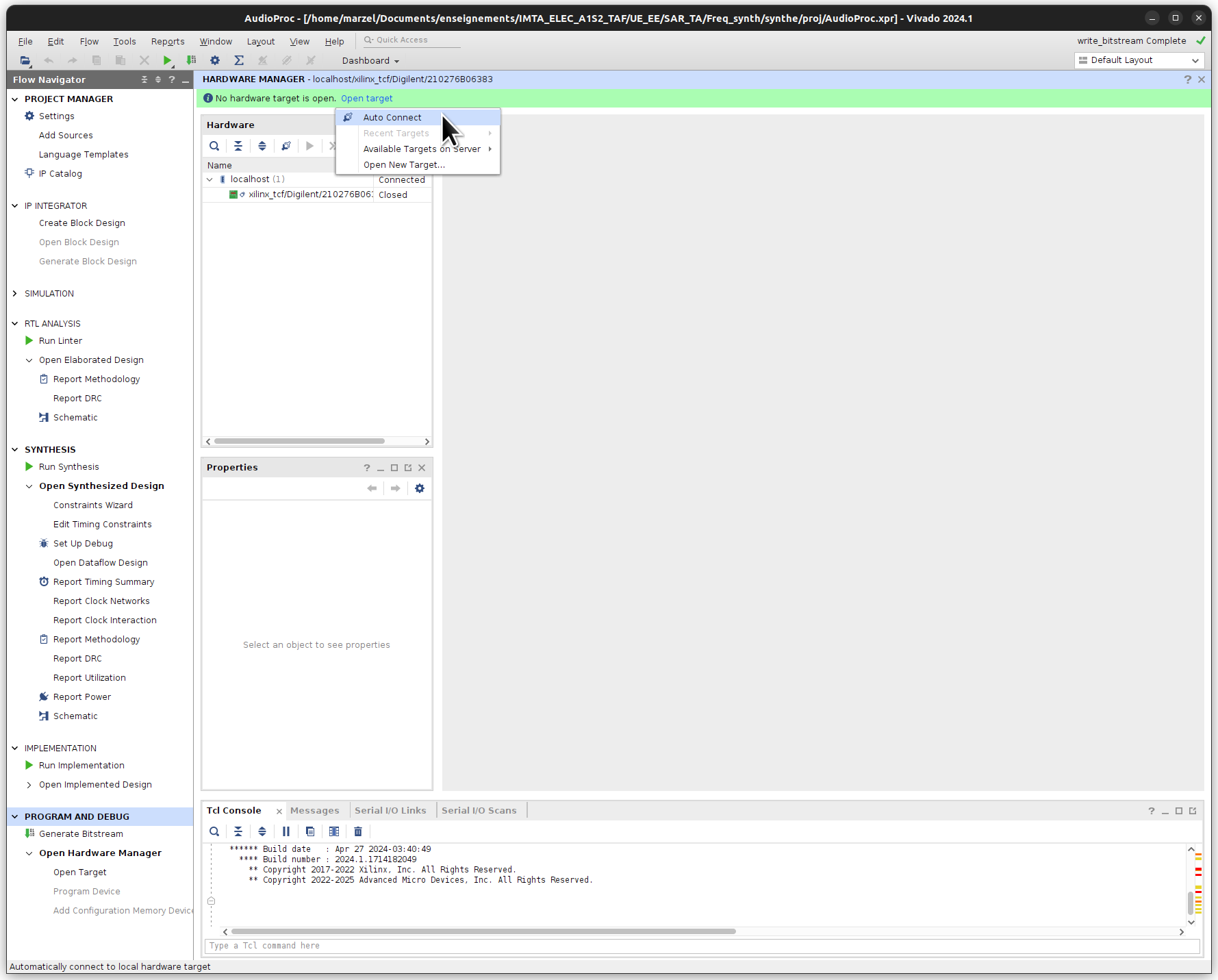Collapse the RTL ANALYSIS section

click(15, 324)
